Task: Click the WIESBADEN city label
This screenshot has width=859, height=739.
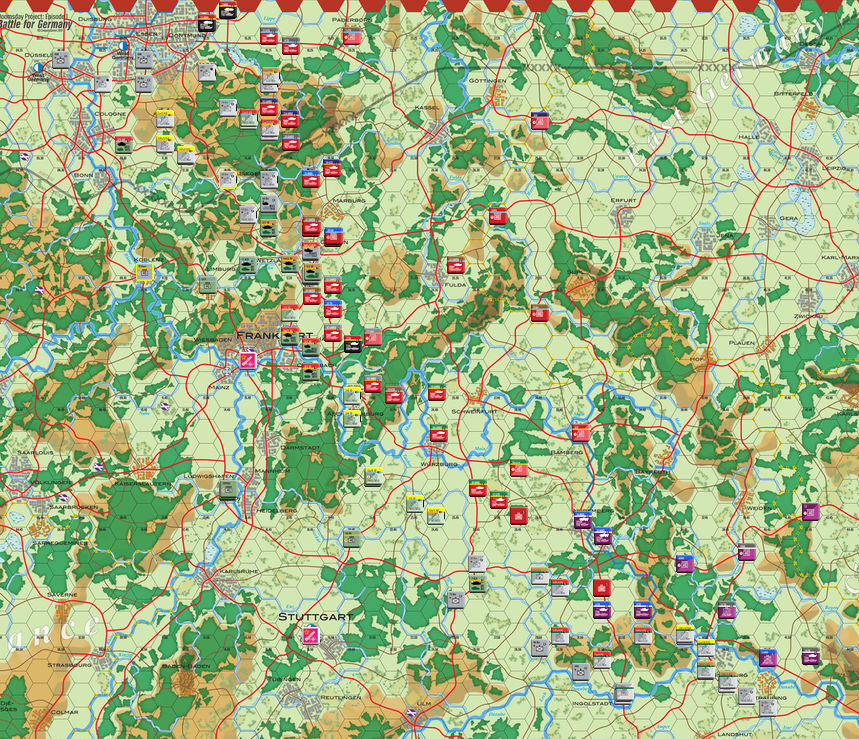Action: (213, 340)
